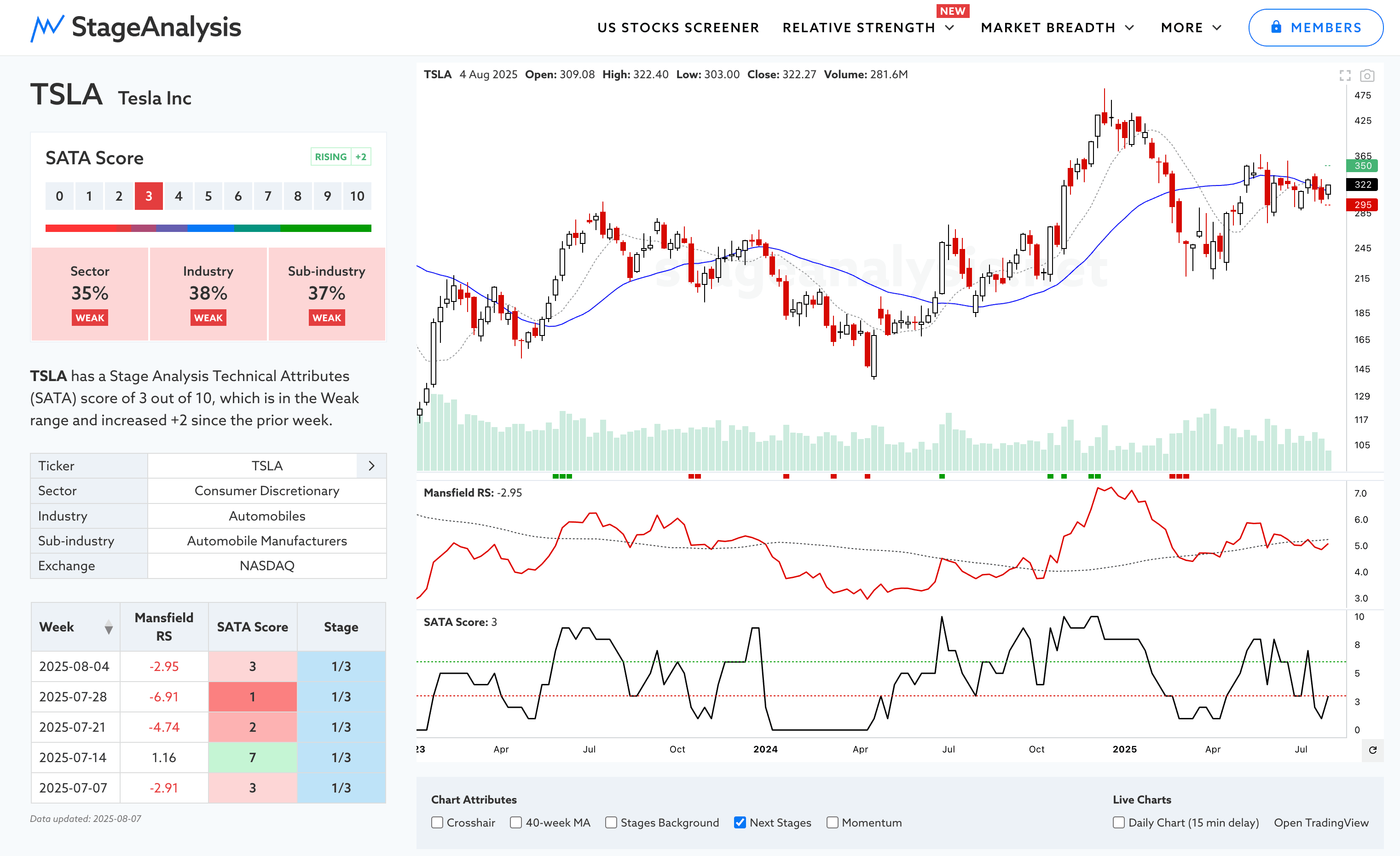Toggle Stages Background checkbox

click(x=611, y=822)
